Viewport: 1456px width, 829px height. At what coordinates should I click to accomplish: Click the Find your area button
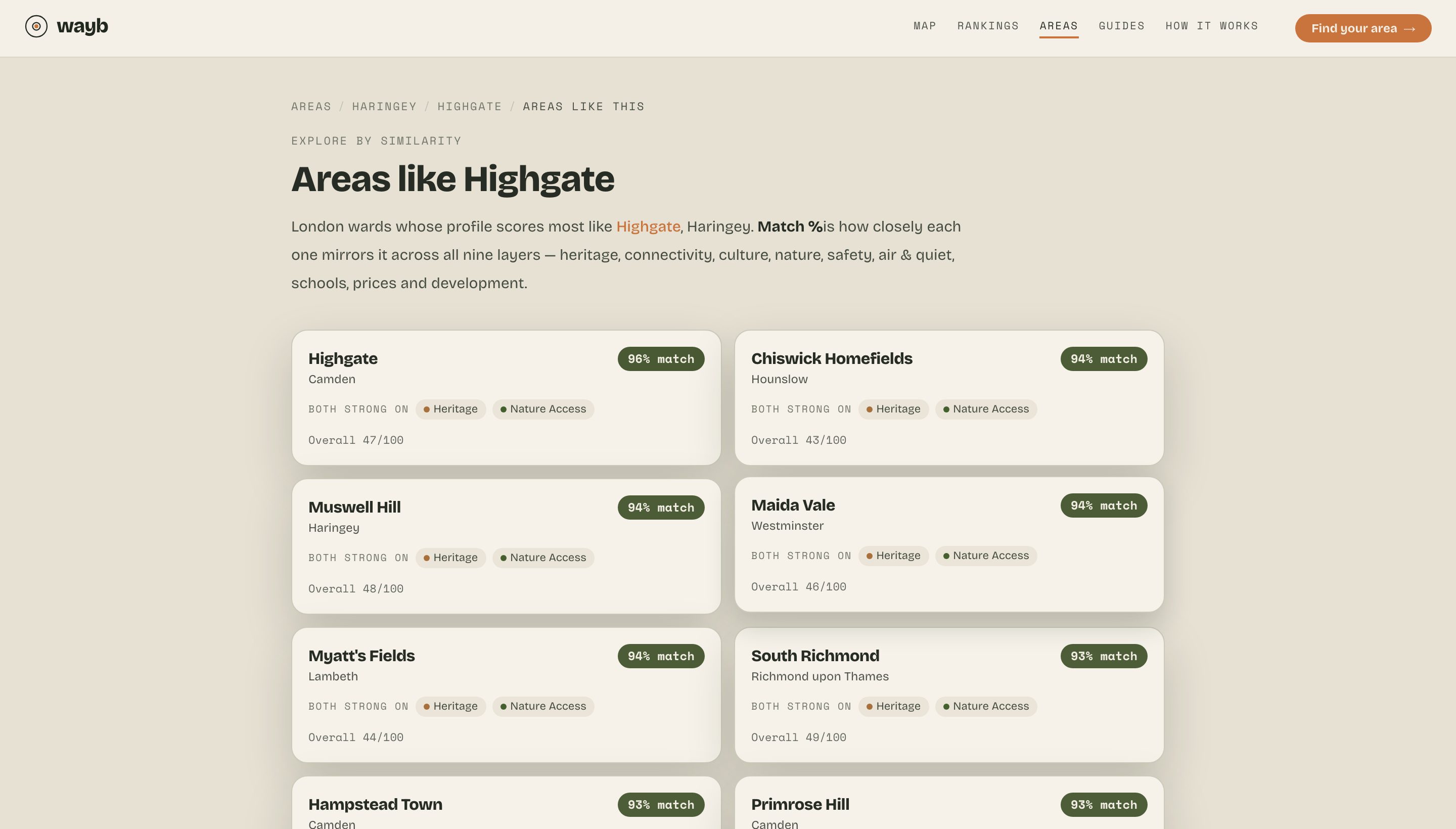1362,28
